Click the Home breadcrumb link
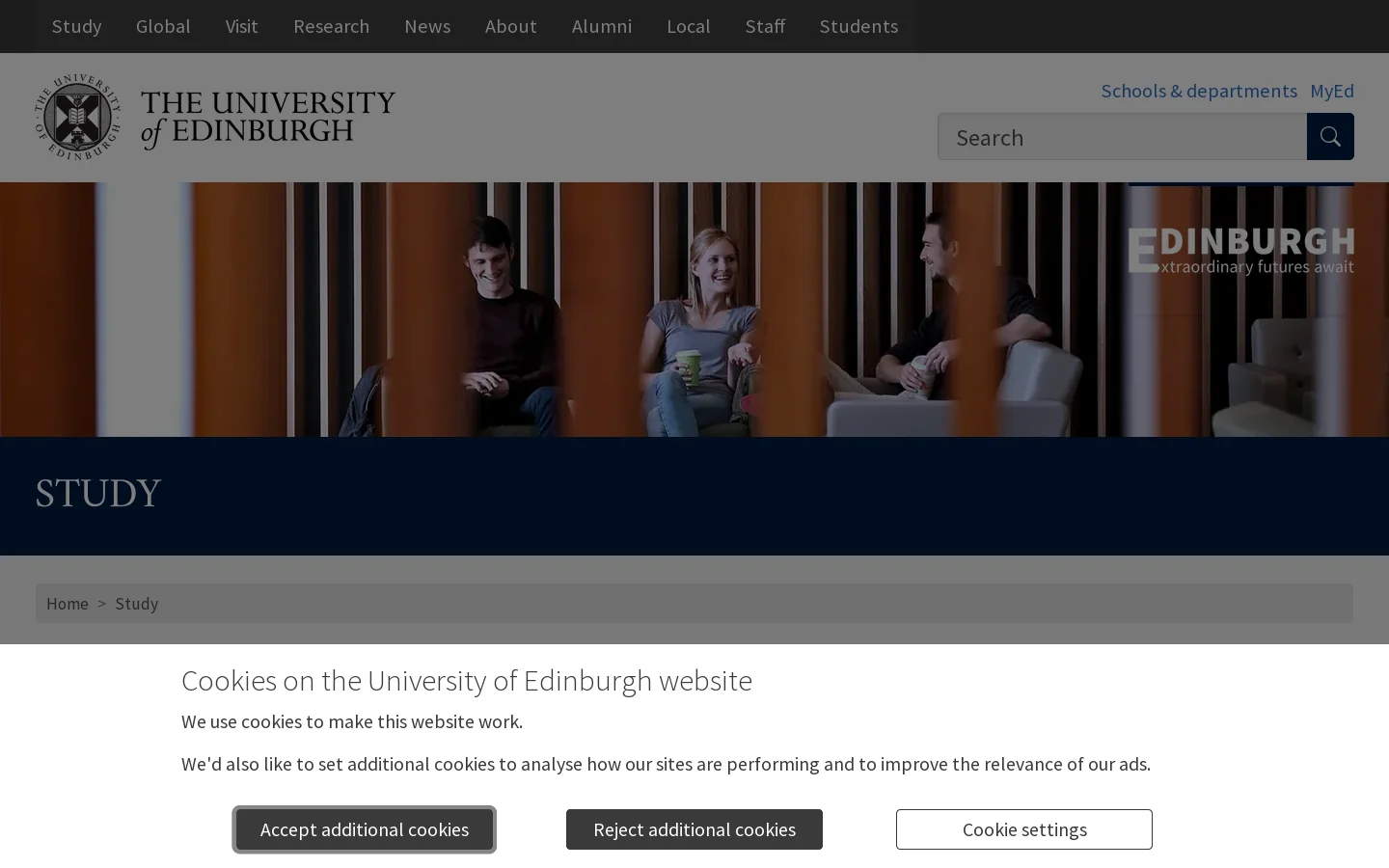1389x868 pixels. tap(68, 604)
